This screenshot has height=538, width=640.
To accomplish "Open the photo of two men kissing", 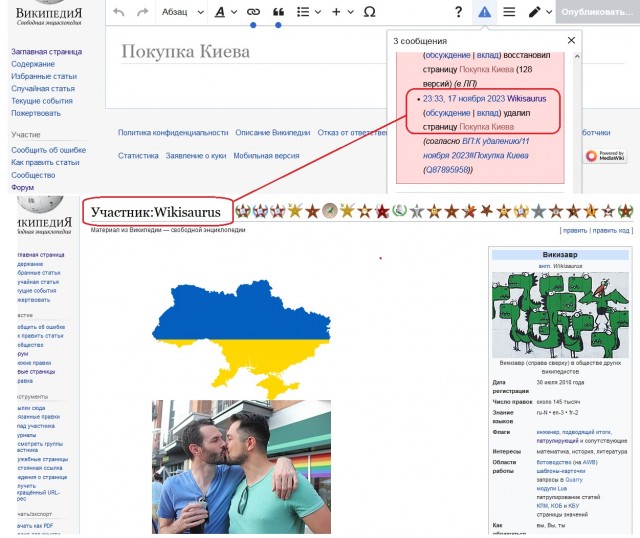I will coord(241,467).
